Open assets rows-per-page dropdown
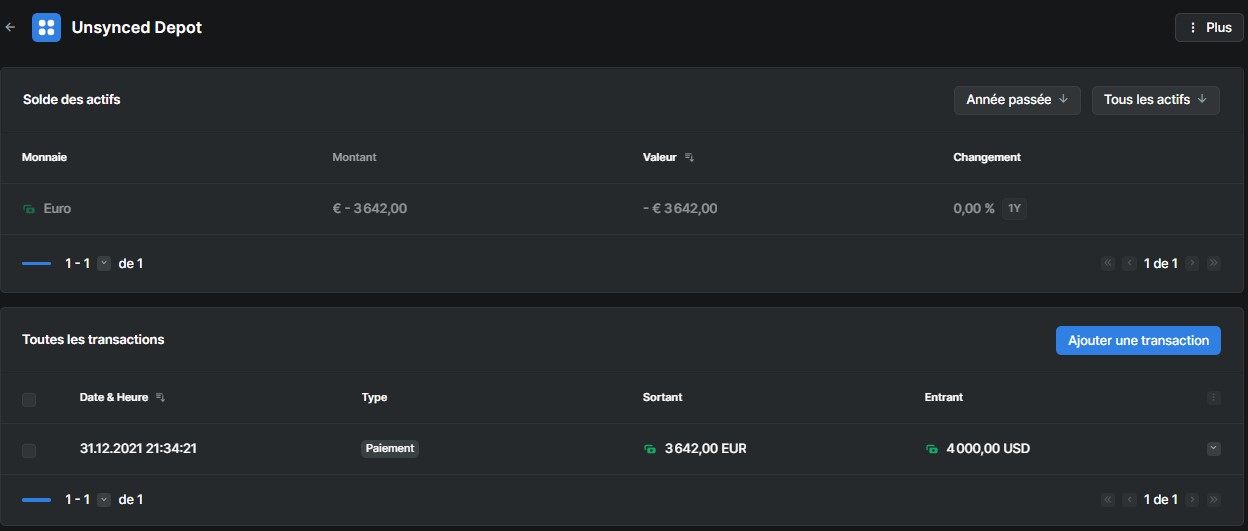1248x531 pixels. (x=104, y=263)
